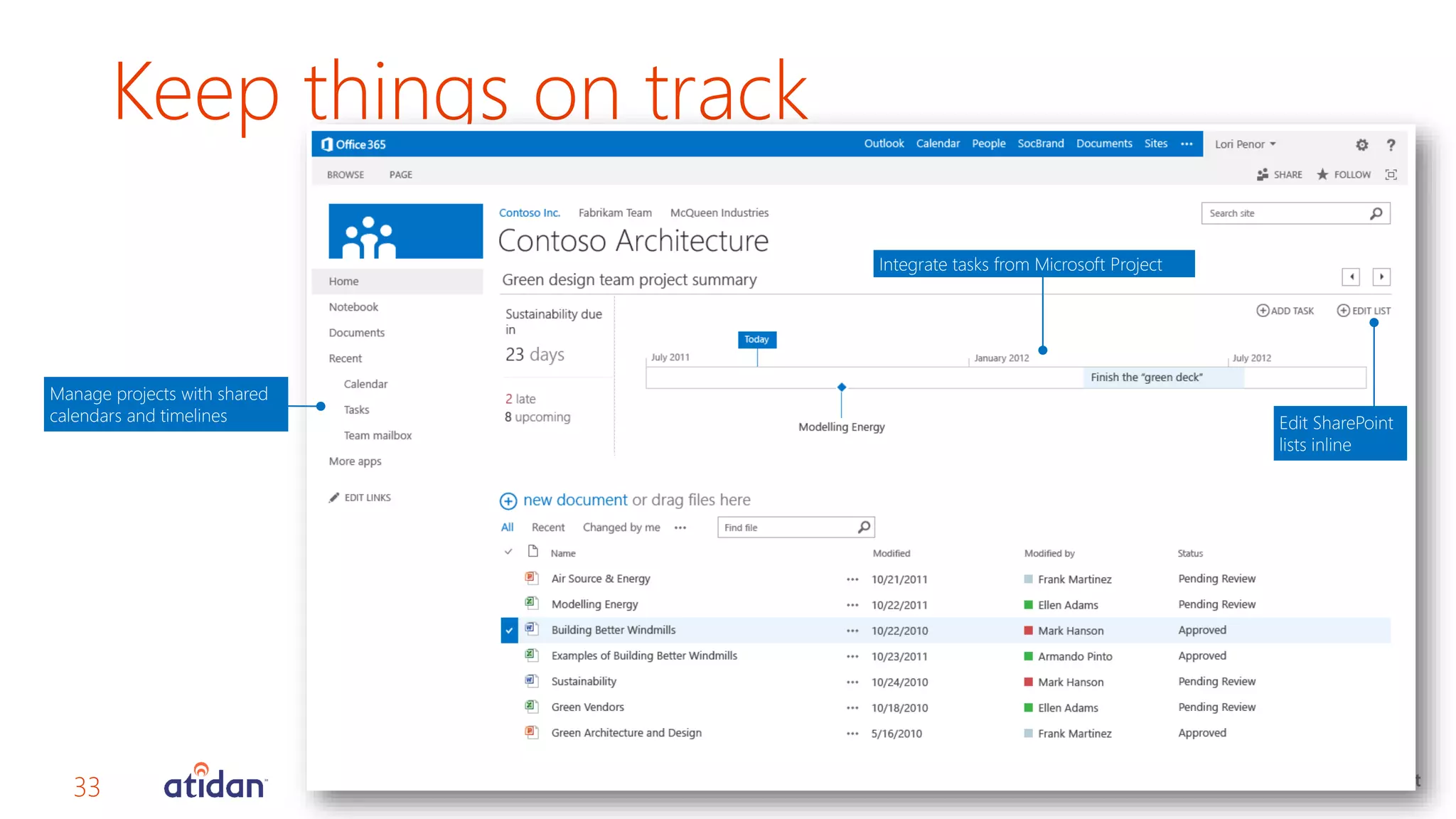The image size is (1456, 819).
Task: Open ellipsis menu for Air Source & Energy
Action: pos(852,579)
